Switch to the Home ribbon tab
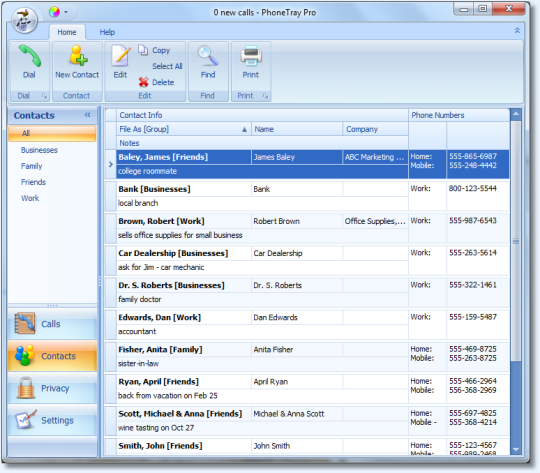 67,32
